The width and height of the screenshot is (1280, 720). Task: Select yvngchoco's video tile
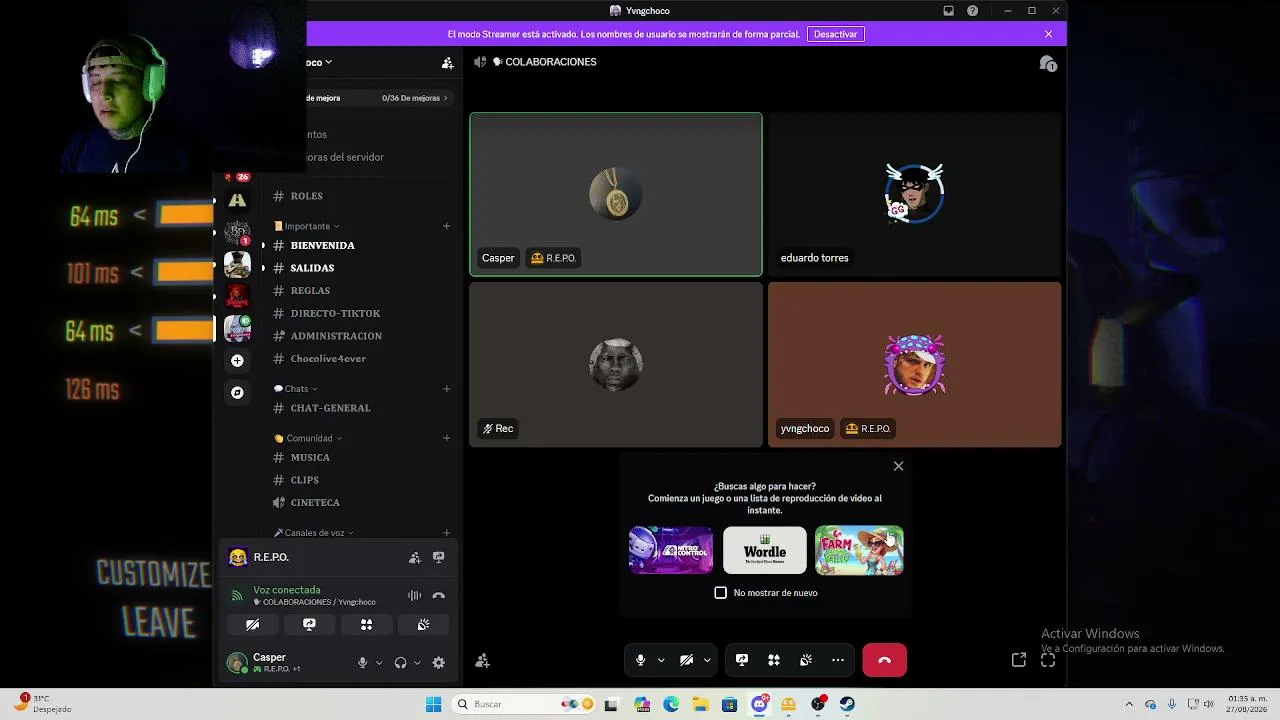(914, 364)
